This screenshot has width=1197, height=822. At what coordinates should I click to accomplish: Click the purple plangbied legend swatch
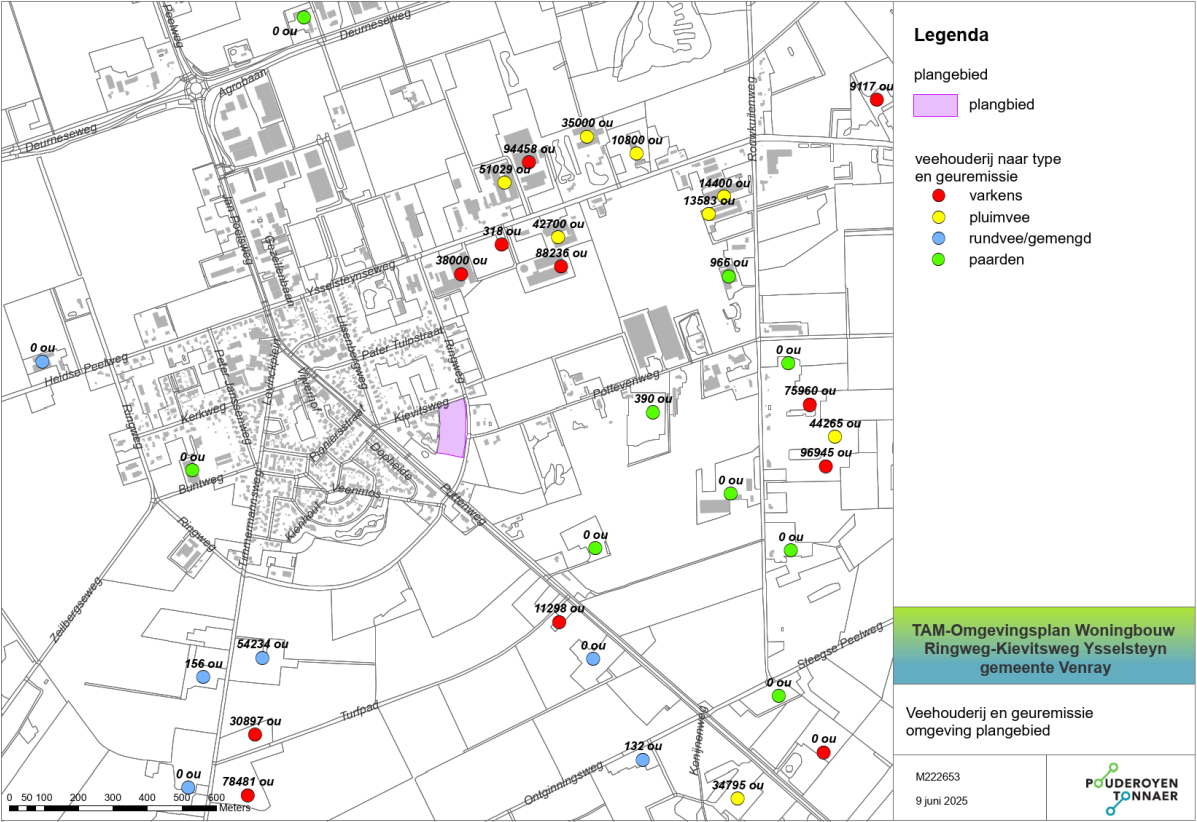935,105
